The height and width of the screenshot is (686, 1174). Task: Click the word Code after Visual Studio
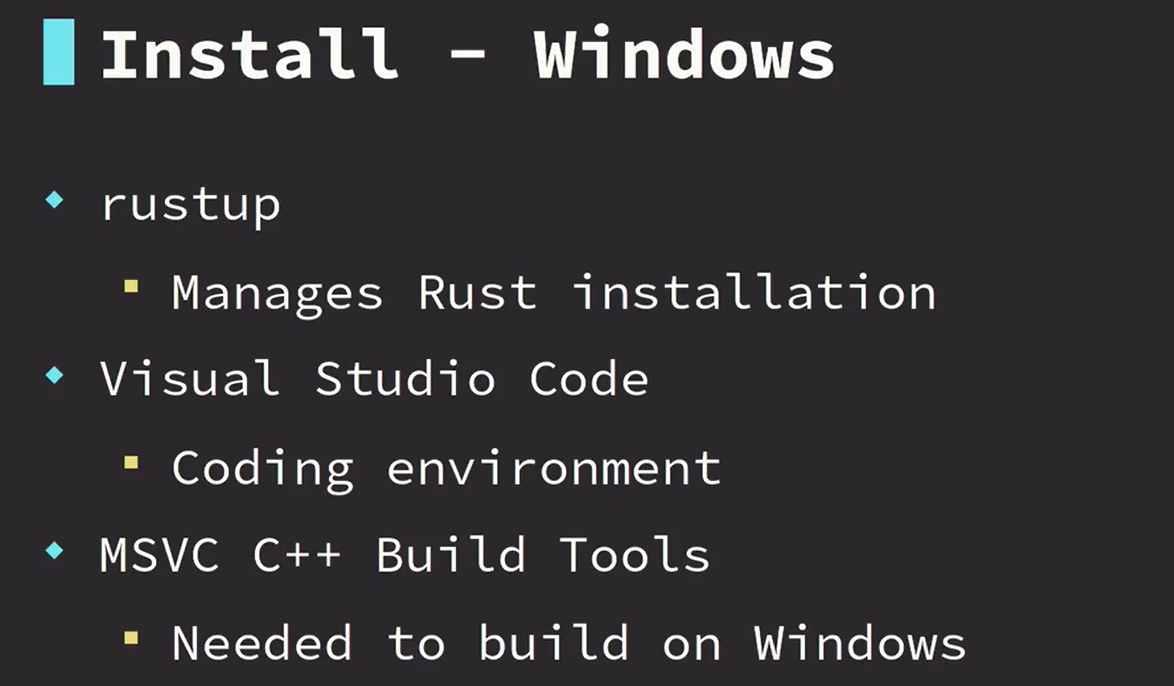[588, 379]
